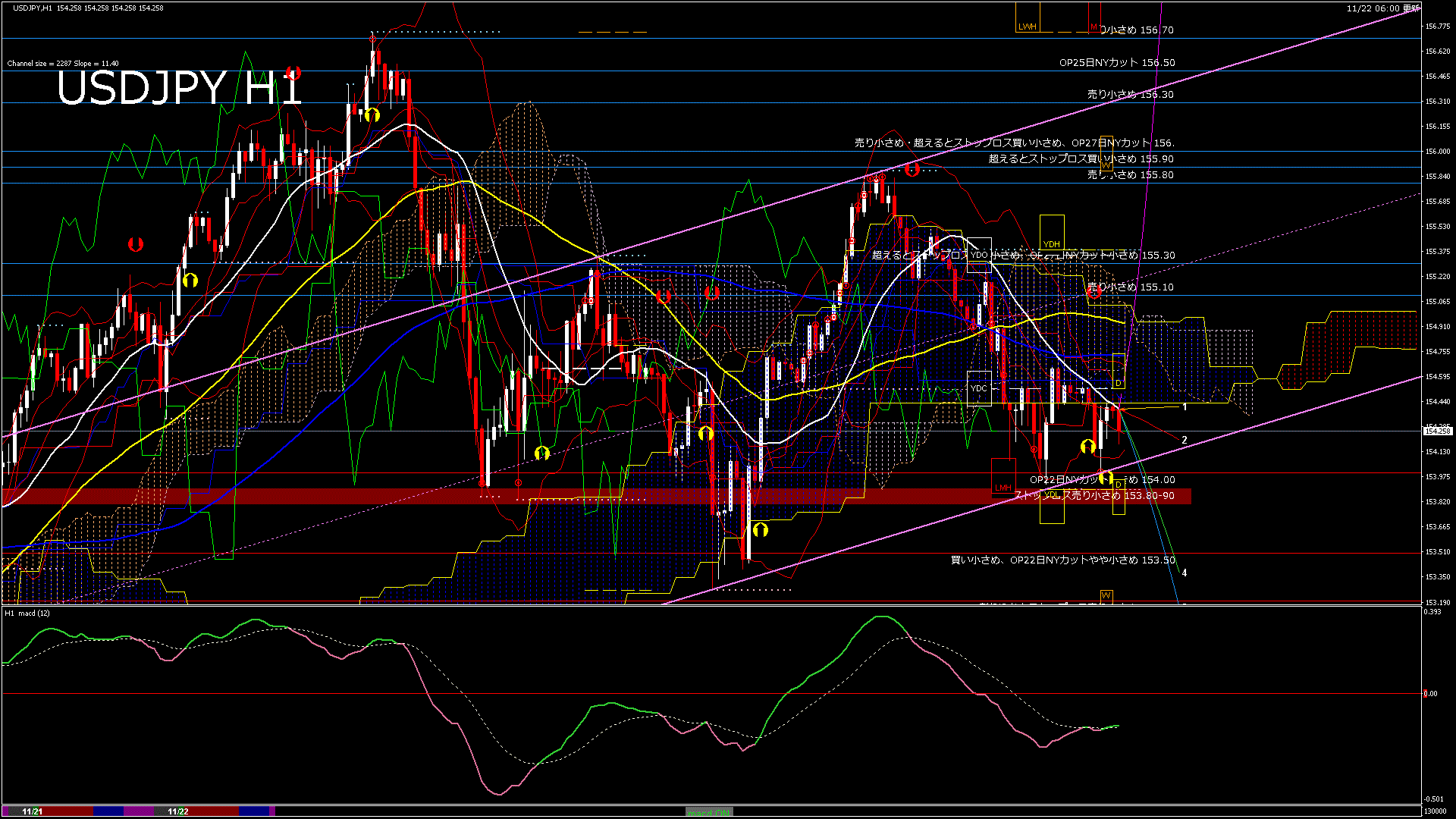Select the YDC white box marker
The image size is (1456, 819).
[979, 388]
